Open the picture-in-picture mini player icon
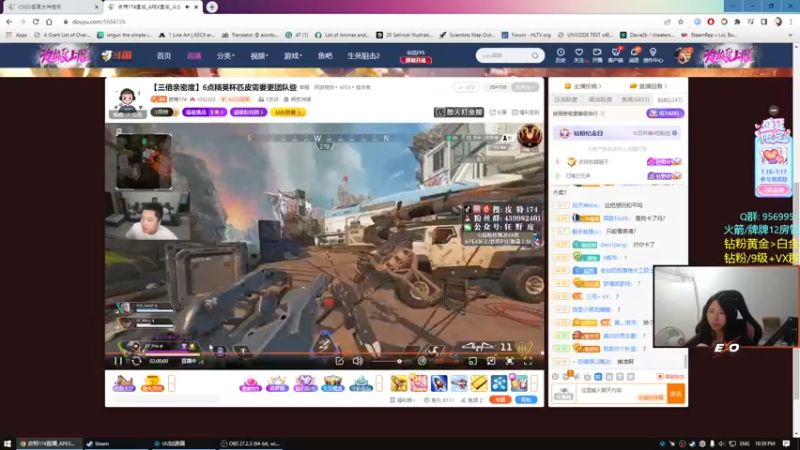Screen dimensions: 800x450 pyautogui.click(x=473, y=361)
